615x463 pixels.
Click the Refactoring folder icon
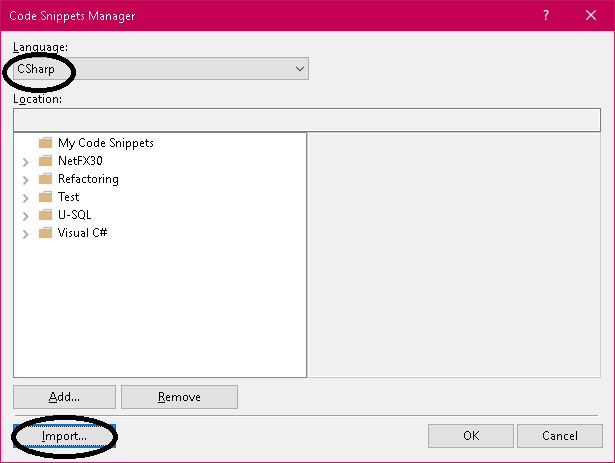(45, 179)
